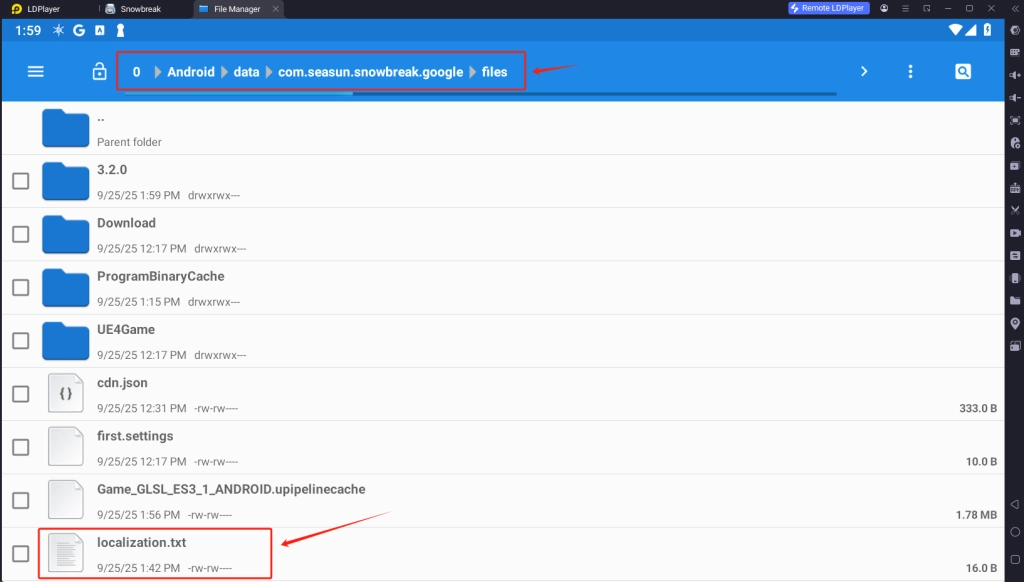Click the UE4Game folder name text
Image resolution: width=1024 pixels, height=582 pixels.
(x=126, y=330)
